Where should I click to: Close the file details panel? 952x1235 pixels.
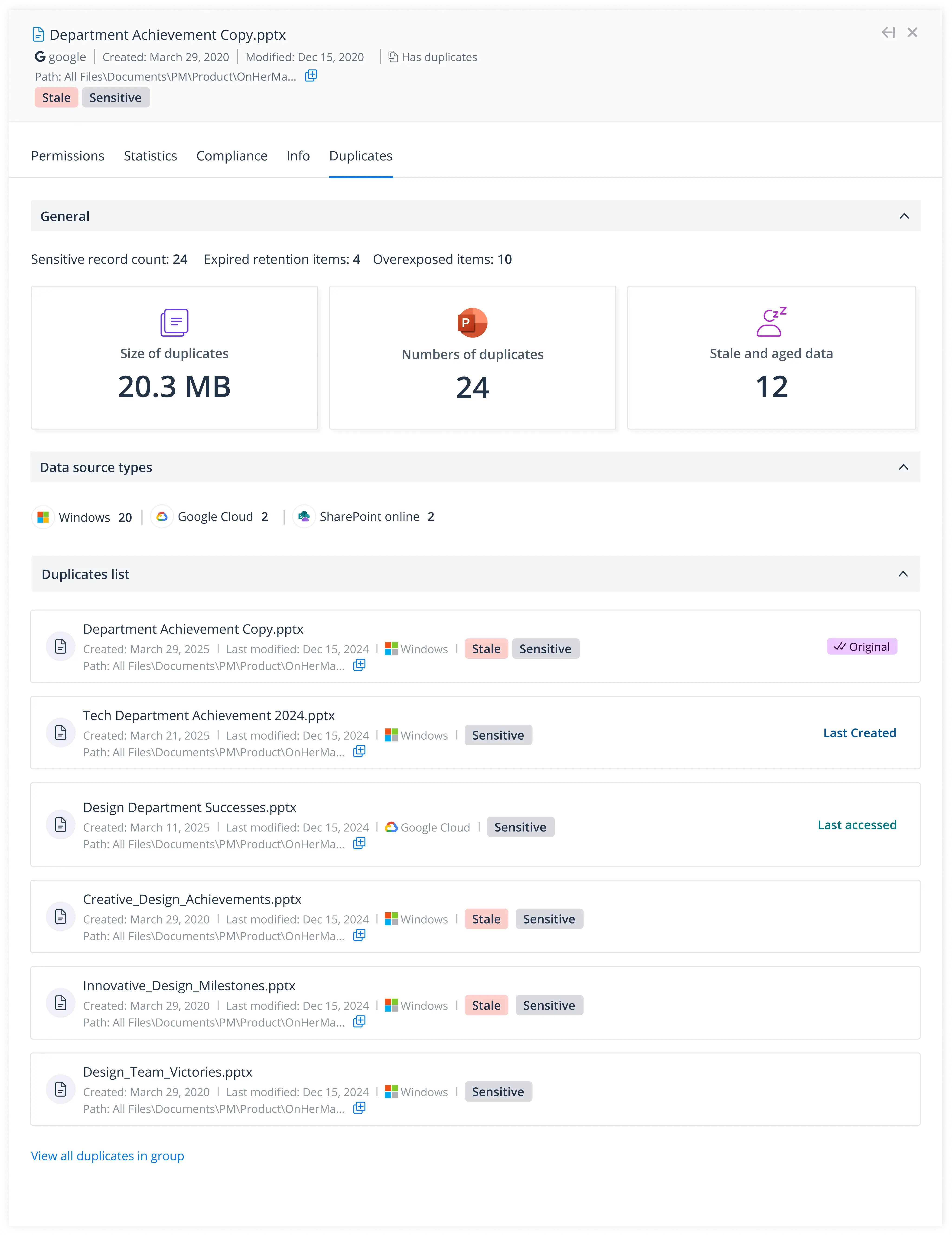tap(912, 33)
